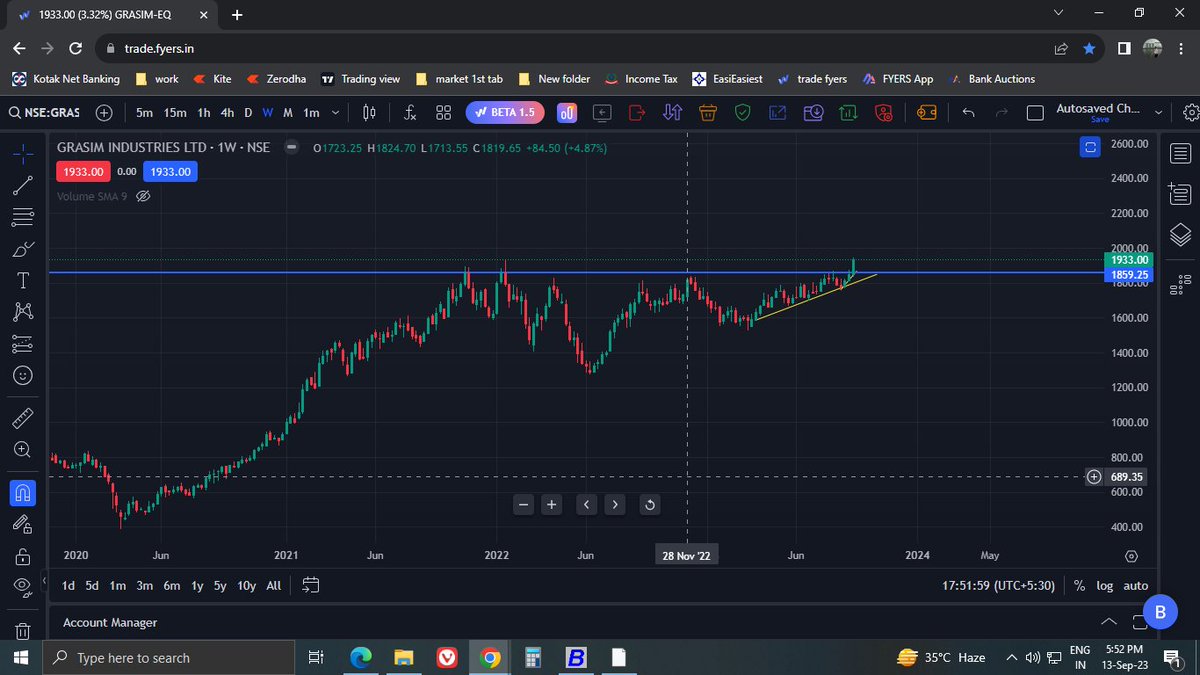Open the chart patterns tool

[23, 312]
